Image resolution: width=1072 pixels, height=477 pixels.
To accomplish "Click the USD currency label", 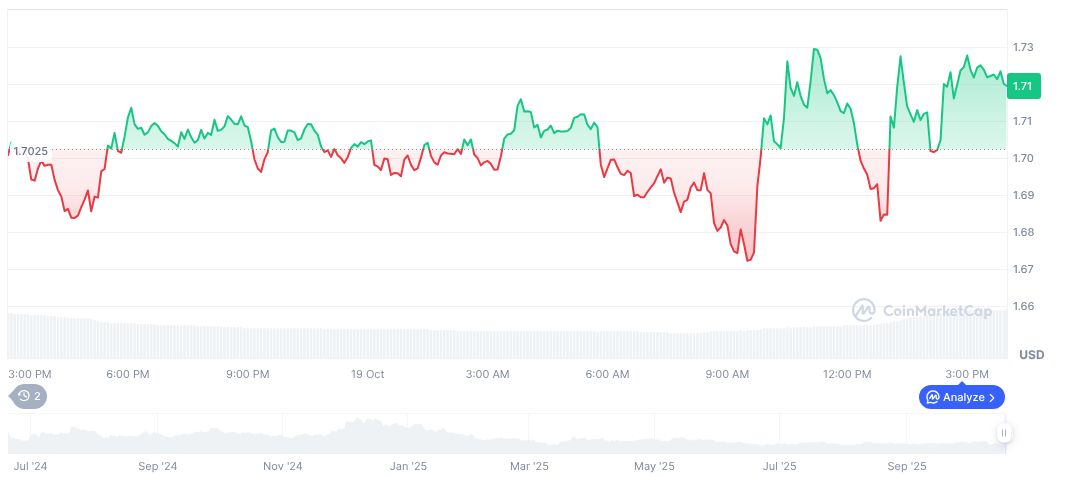I will (1031, 355).
